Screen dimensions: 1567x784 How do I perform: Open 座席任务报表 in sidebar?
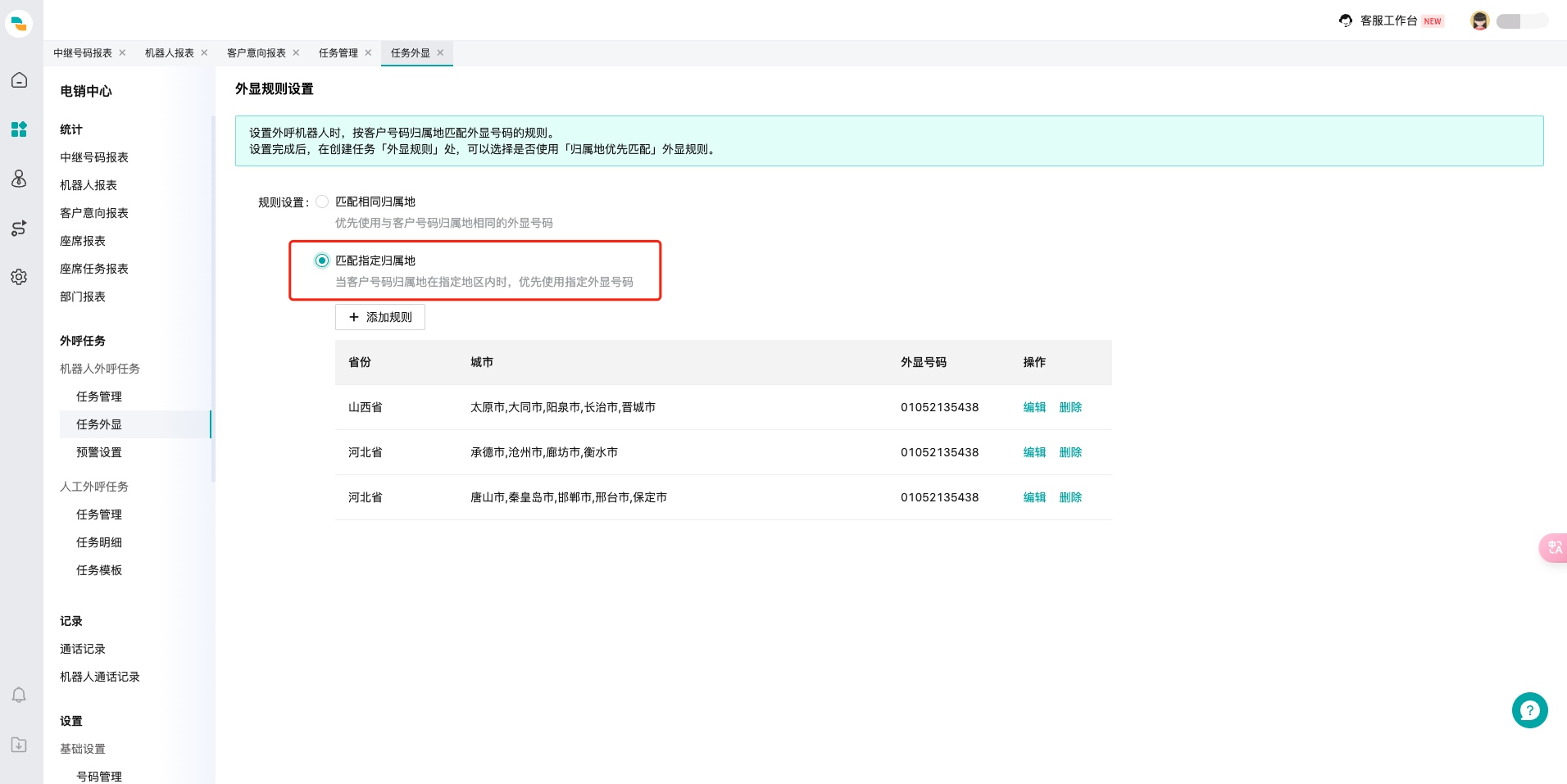tap(94, 269)
